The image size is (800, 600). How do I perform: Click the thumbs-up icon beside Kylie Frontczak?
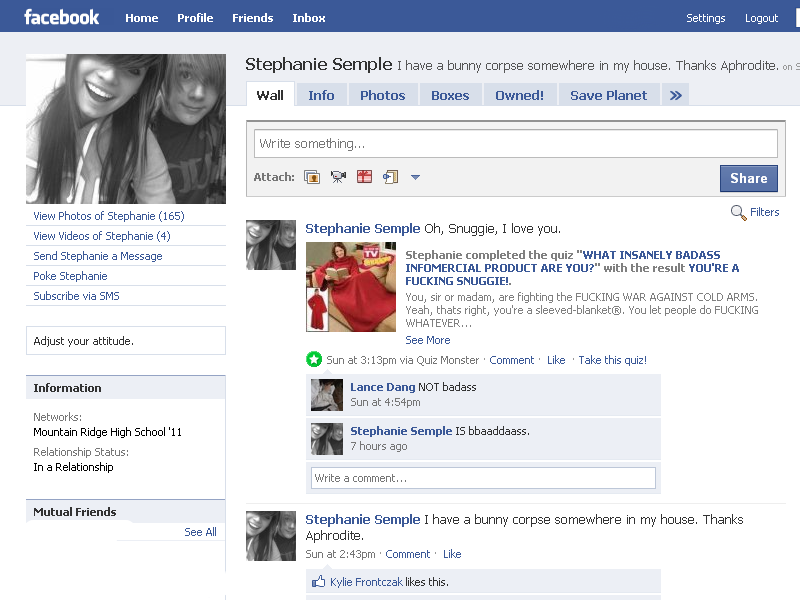tap(320, 582)
